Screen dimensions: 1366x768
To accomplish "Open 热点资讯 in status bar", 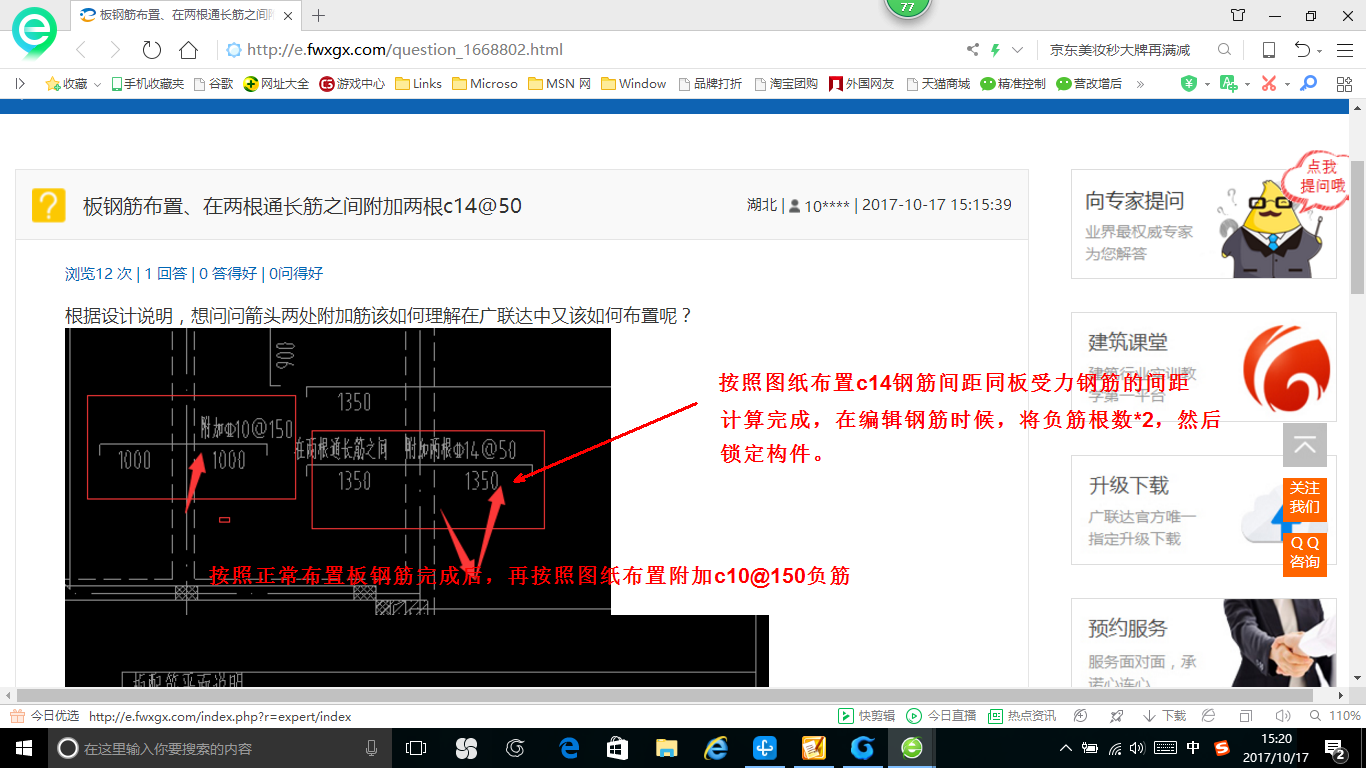I will 1022,716.
